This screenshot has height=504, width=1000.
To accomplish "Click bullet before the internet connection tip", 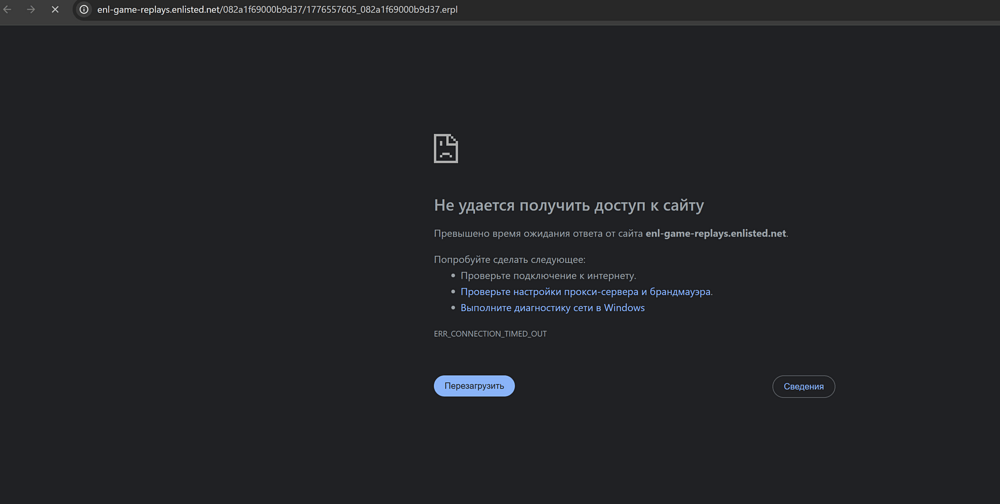I will (x=453, y=276).
